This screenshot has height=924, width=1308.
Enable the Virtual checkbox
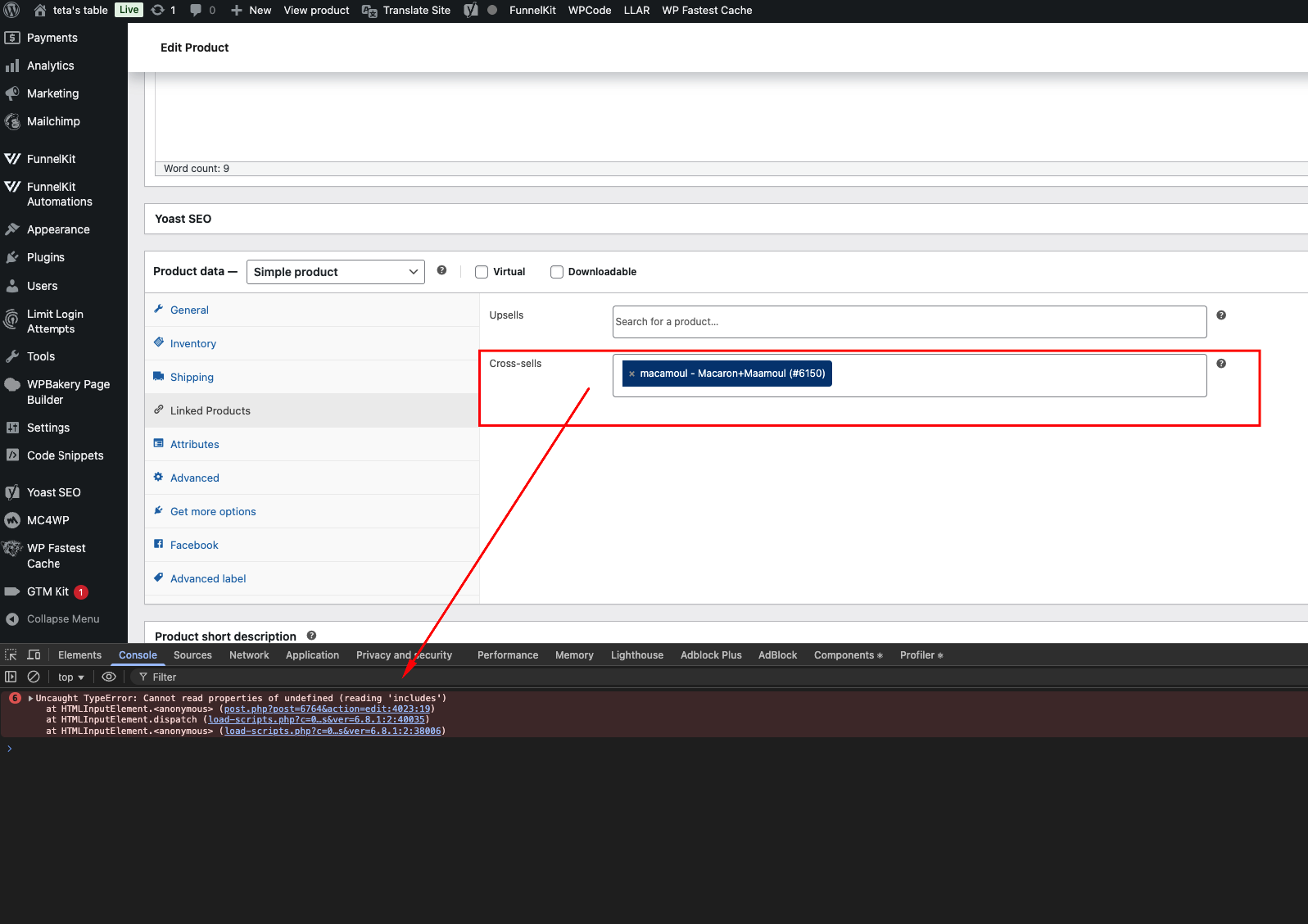[482, 272]
